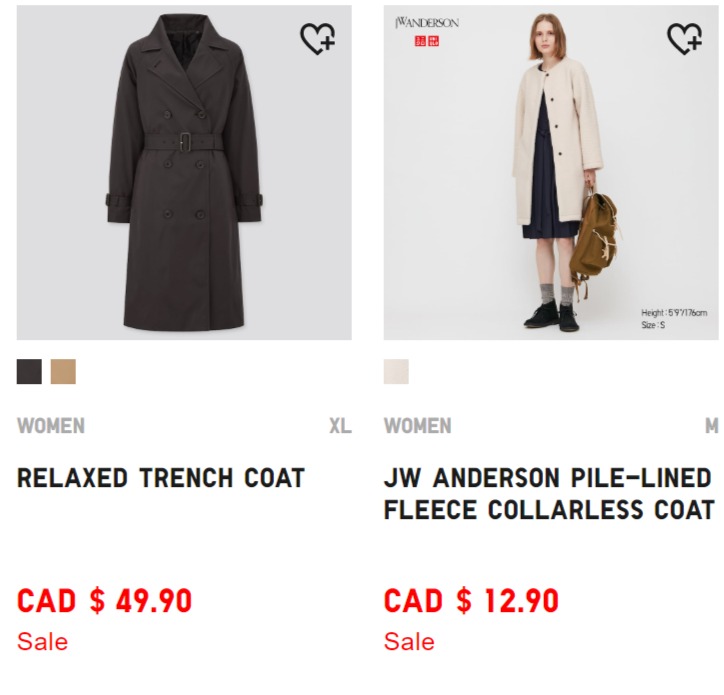Select the off-white color swatch
The width and height of the screenshot is (724, 695).
point(396,371)
